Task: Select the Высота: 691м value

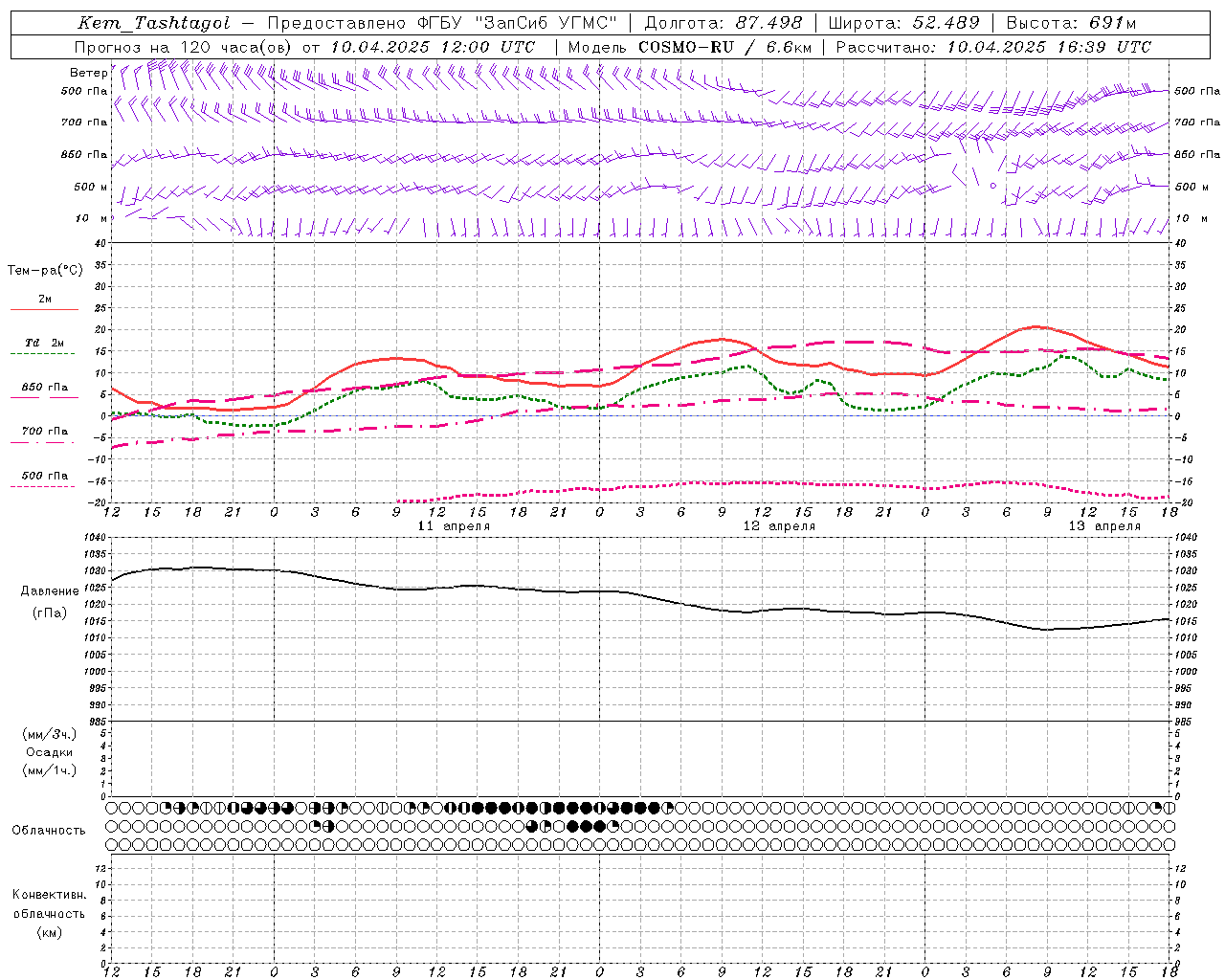Action: (x=1071, y=23)
